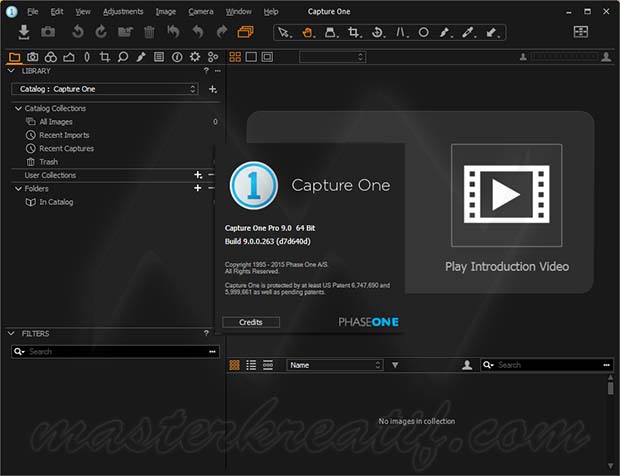
Task: Collapse the Catalog Collections tree
Action: point(18,108)
